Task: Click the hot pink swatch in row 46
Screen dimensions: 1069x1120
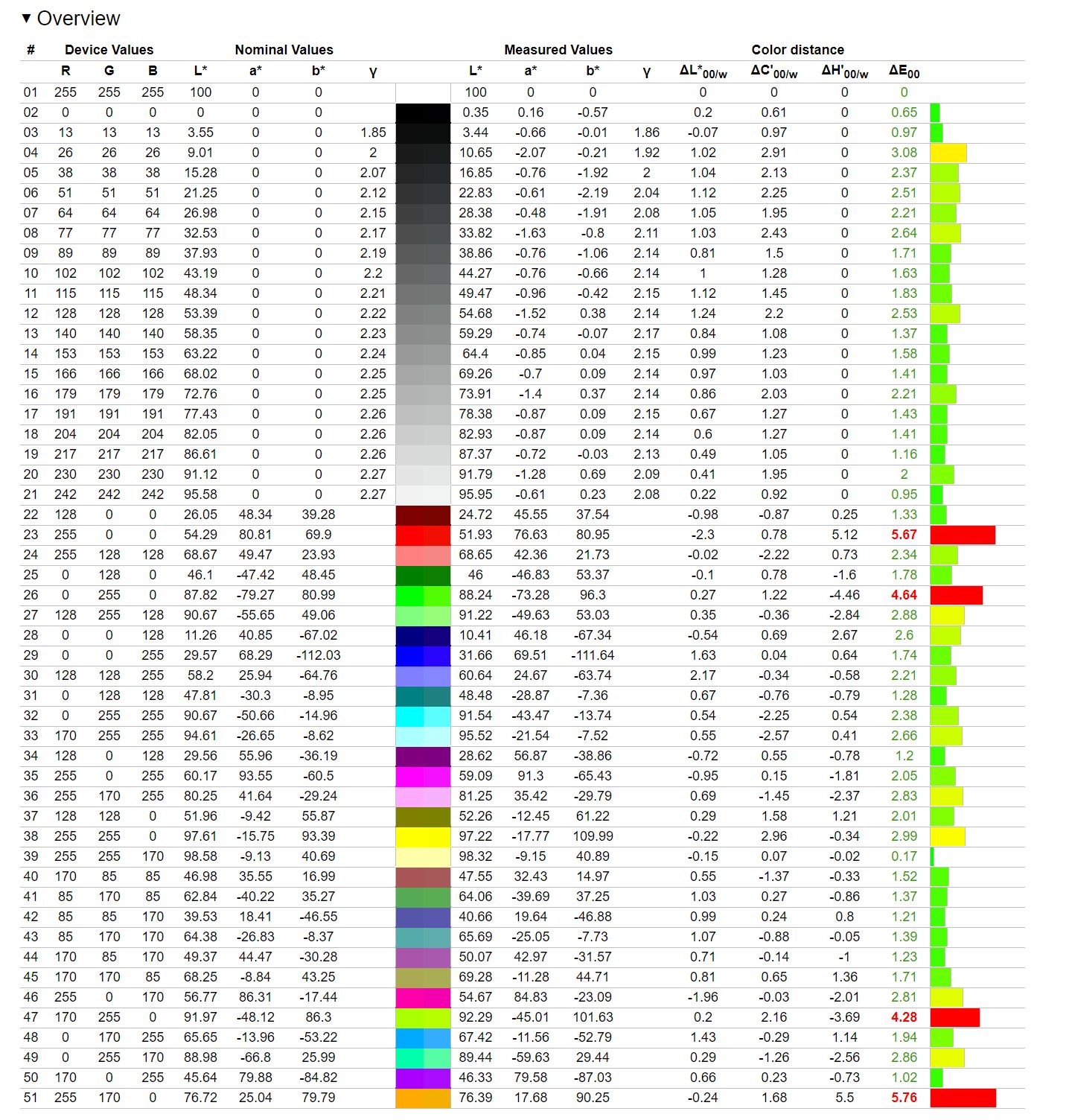Action: (423, 997)
